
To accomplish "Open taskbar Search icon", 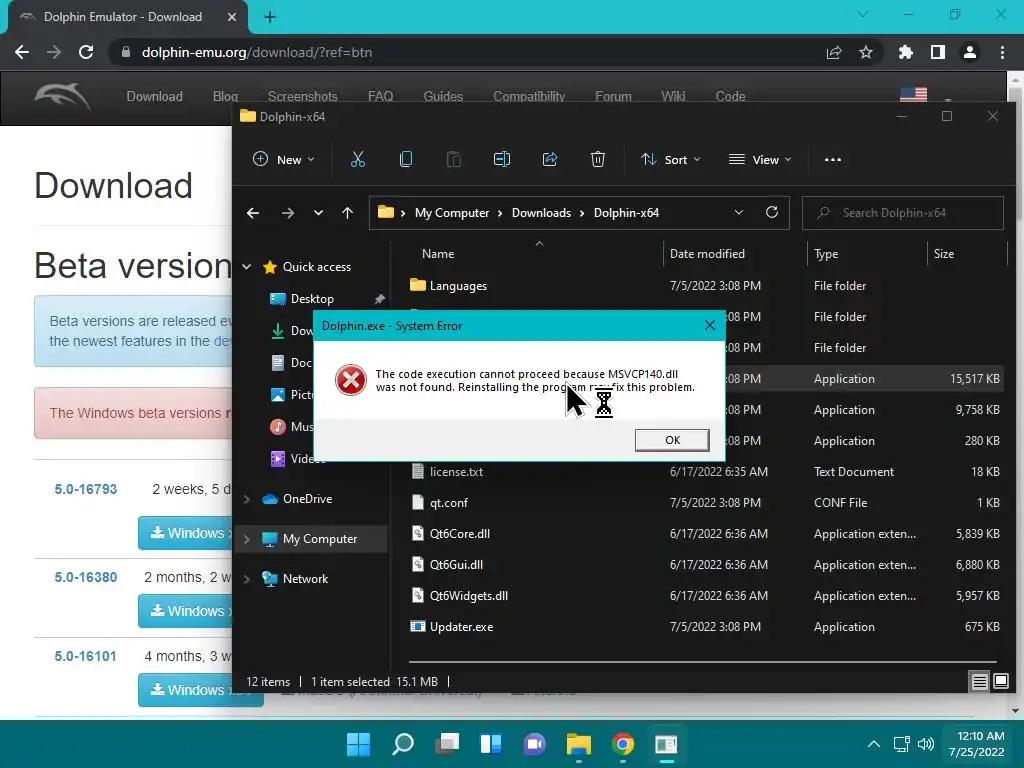I will pyautogui.click(x=403, y=744).
